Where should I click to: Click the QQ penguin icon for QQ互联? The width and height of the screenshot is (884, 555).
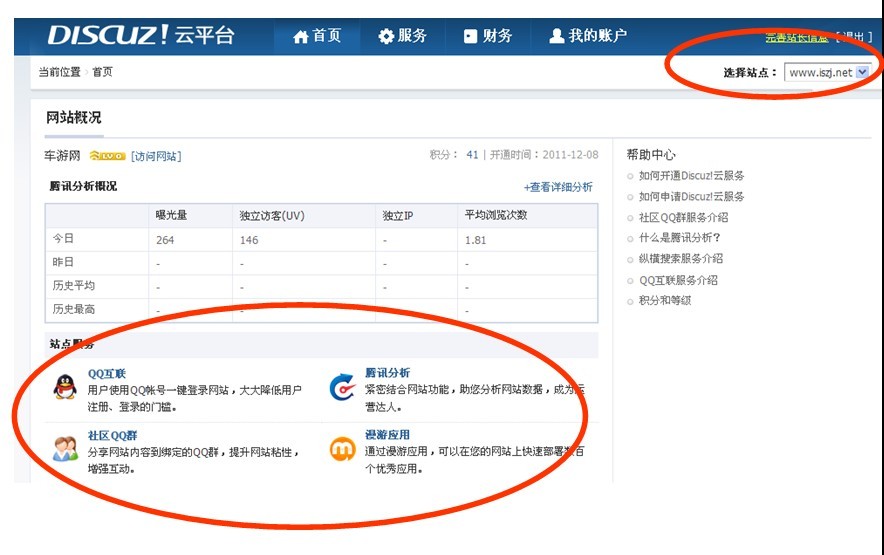coord(65,387)
